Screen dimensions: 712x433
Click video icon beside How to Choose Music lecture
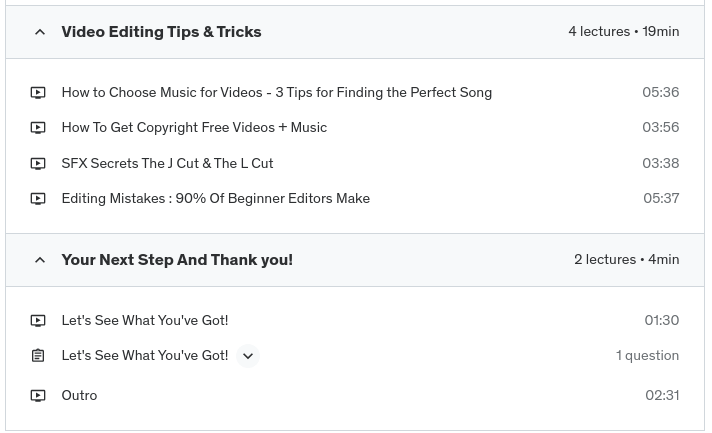coord(38,93)
